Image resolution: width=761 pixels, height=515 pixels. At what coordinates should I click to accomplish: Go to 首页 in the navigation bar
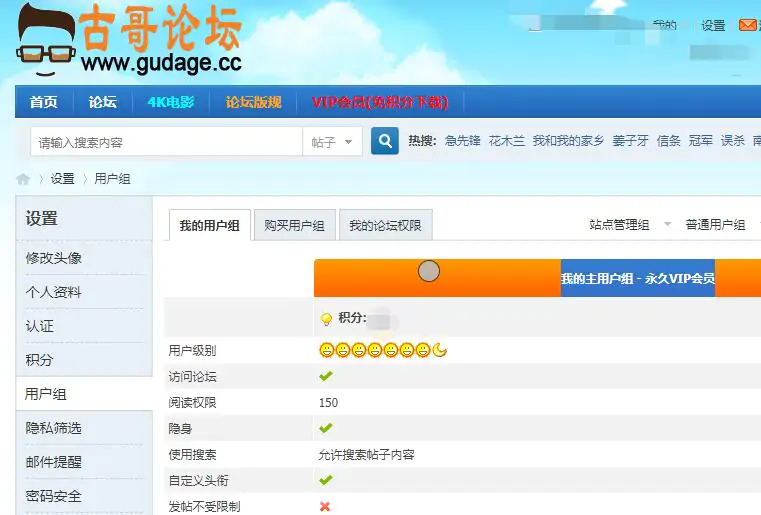(x=44, y=102)
